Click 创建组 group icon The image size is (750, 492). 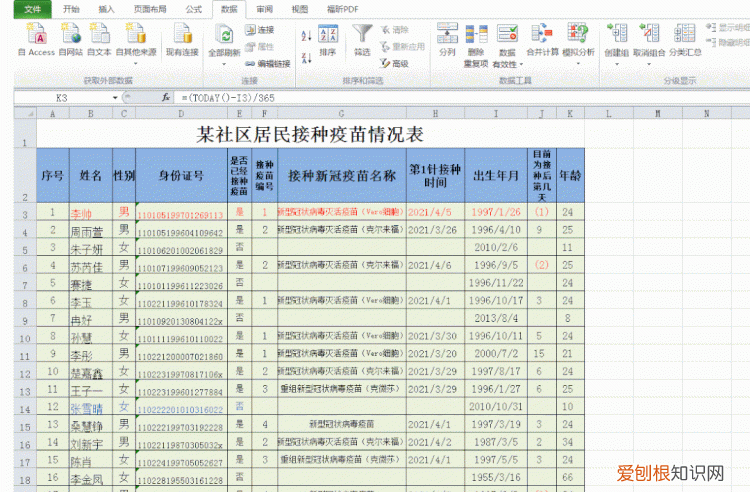(x=617, y=33)
